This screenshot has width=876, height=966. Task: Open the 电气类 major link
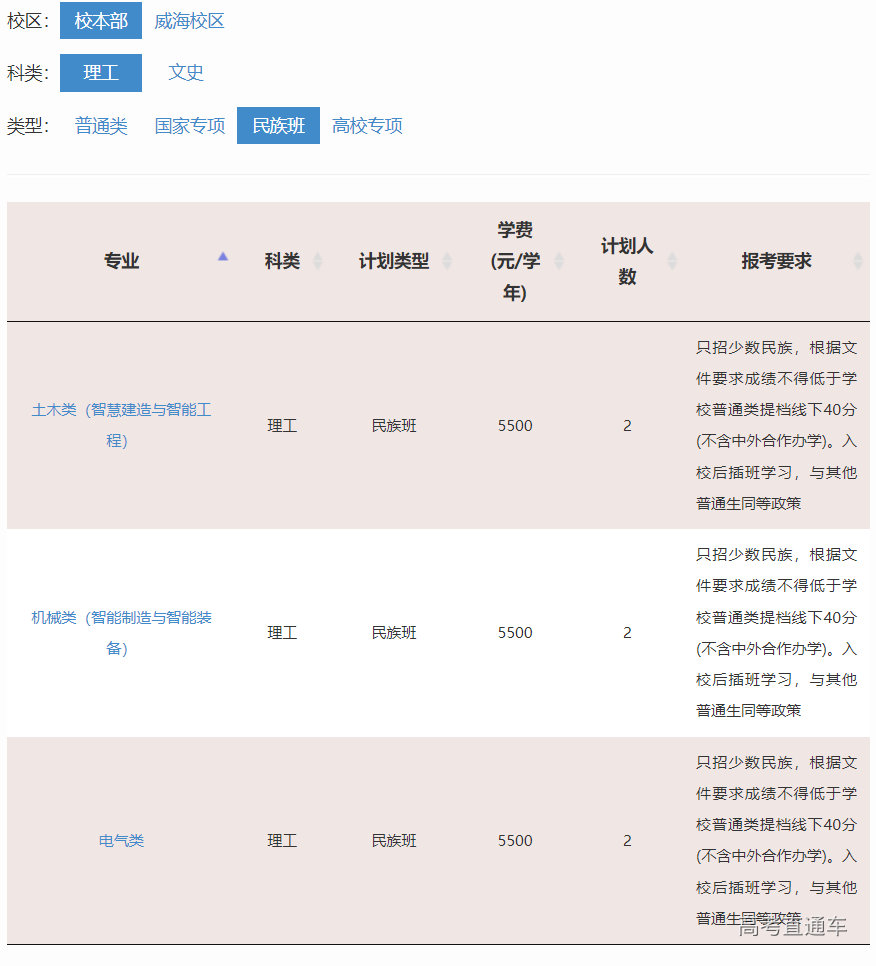pyautogui.click(x=122, y=840)
